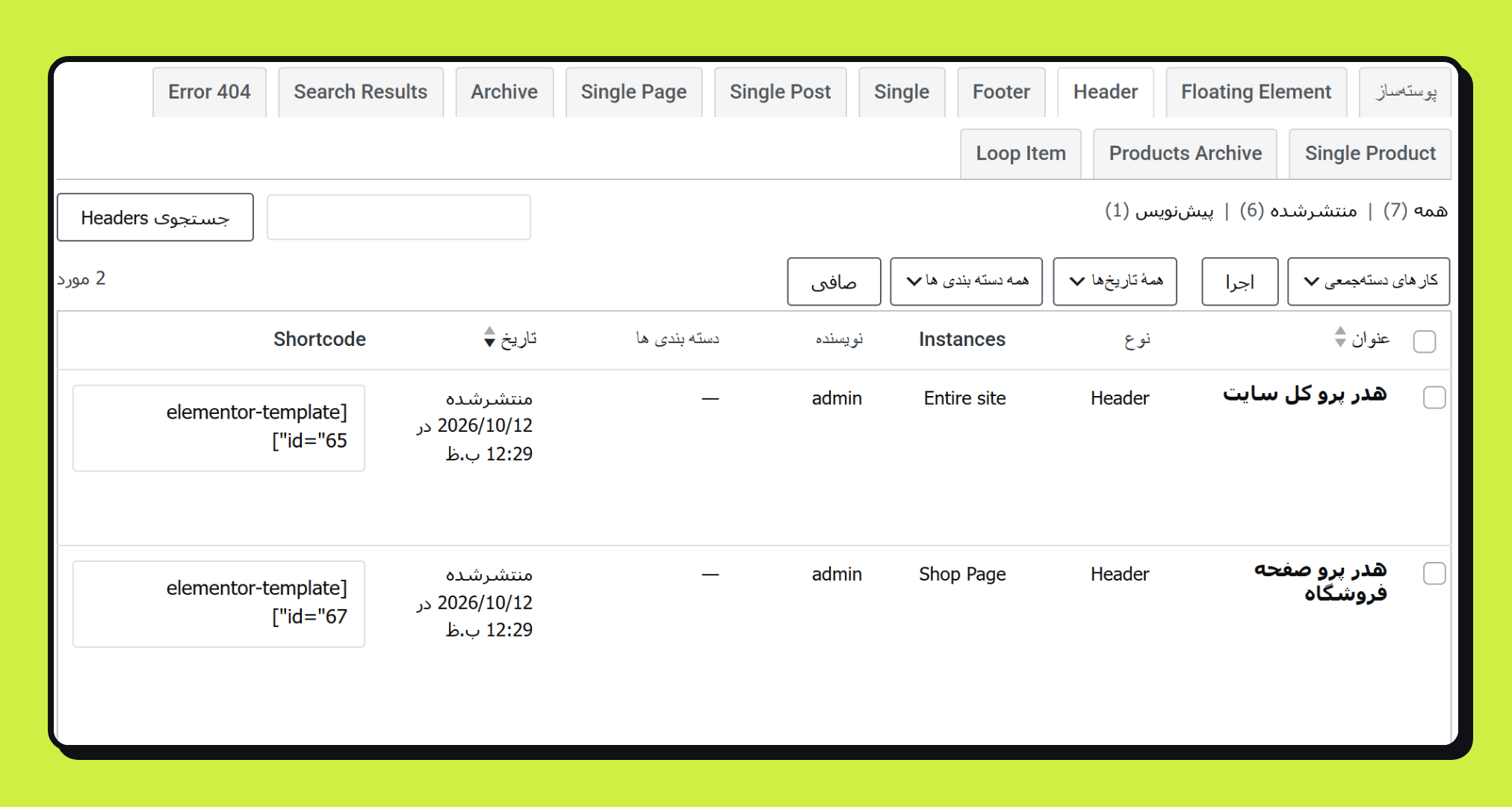1512x807 pixels.
Task: Click admin author in Entire site row
Action: click(x=837, y=398)
